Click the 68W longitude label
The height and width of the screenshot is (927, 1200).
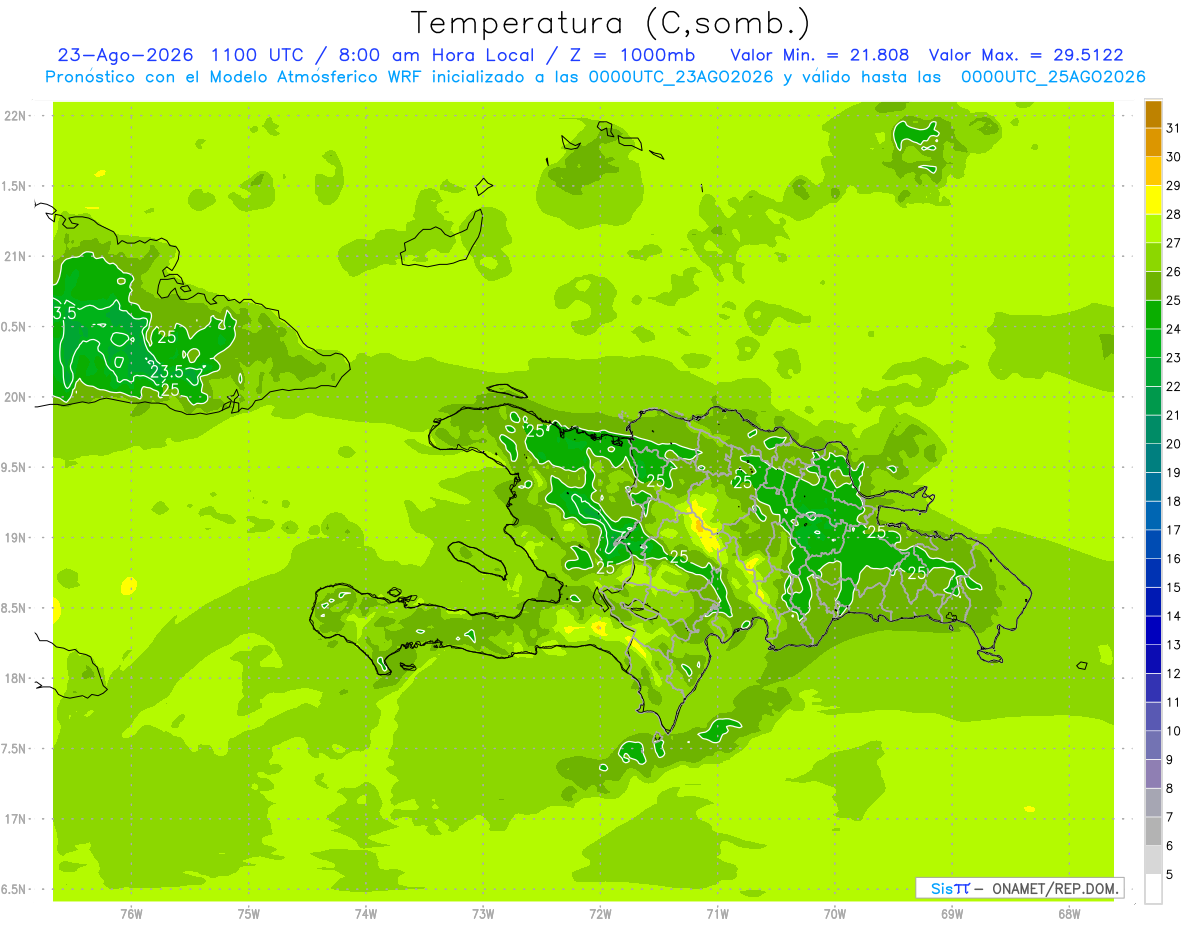[1069, 914]
